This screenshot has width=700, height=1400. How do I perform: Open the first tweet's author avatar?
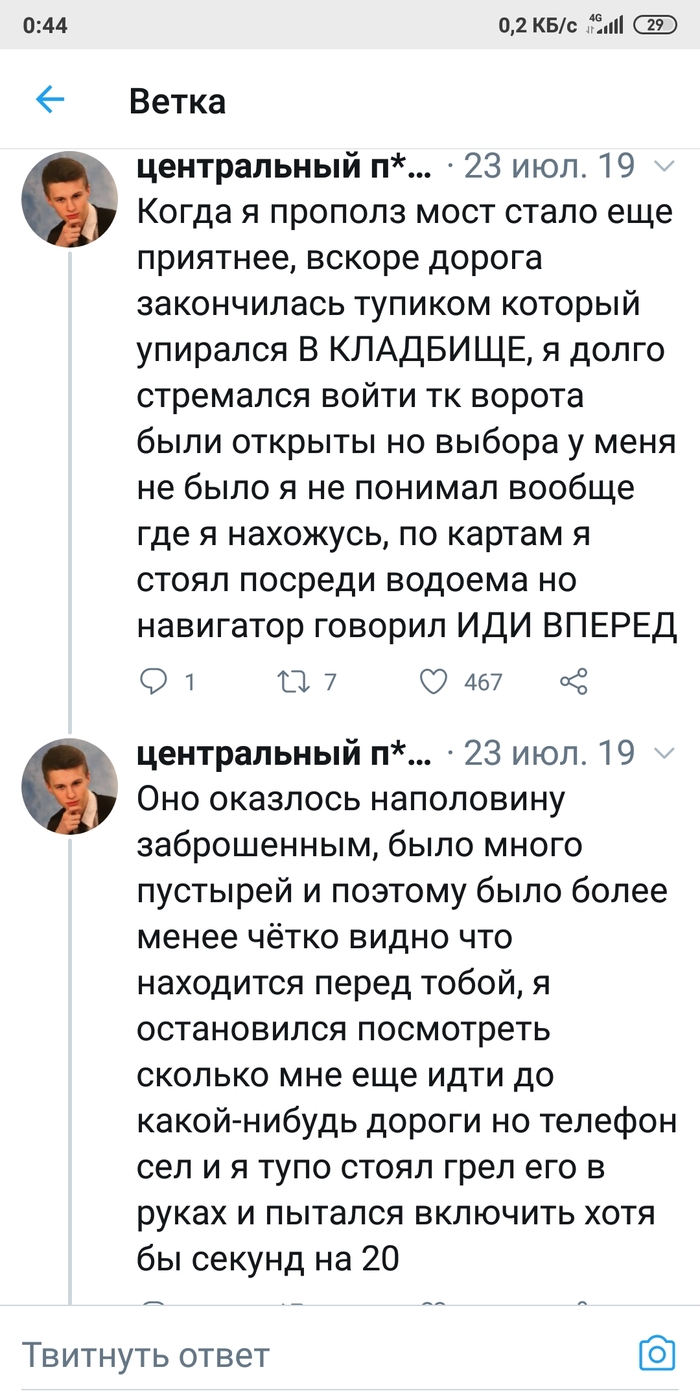(x=70, y=200)
